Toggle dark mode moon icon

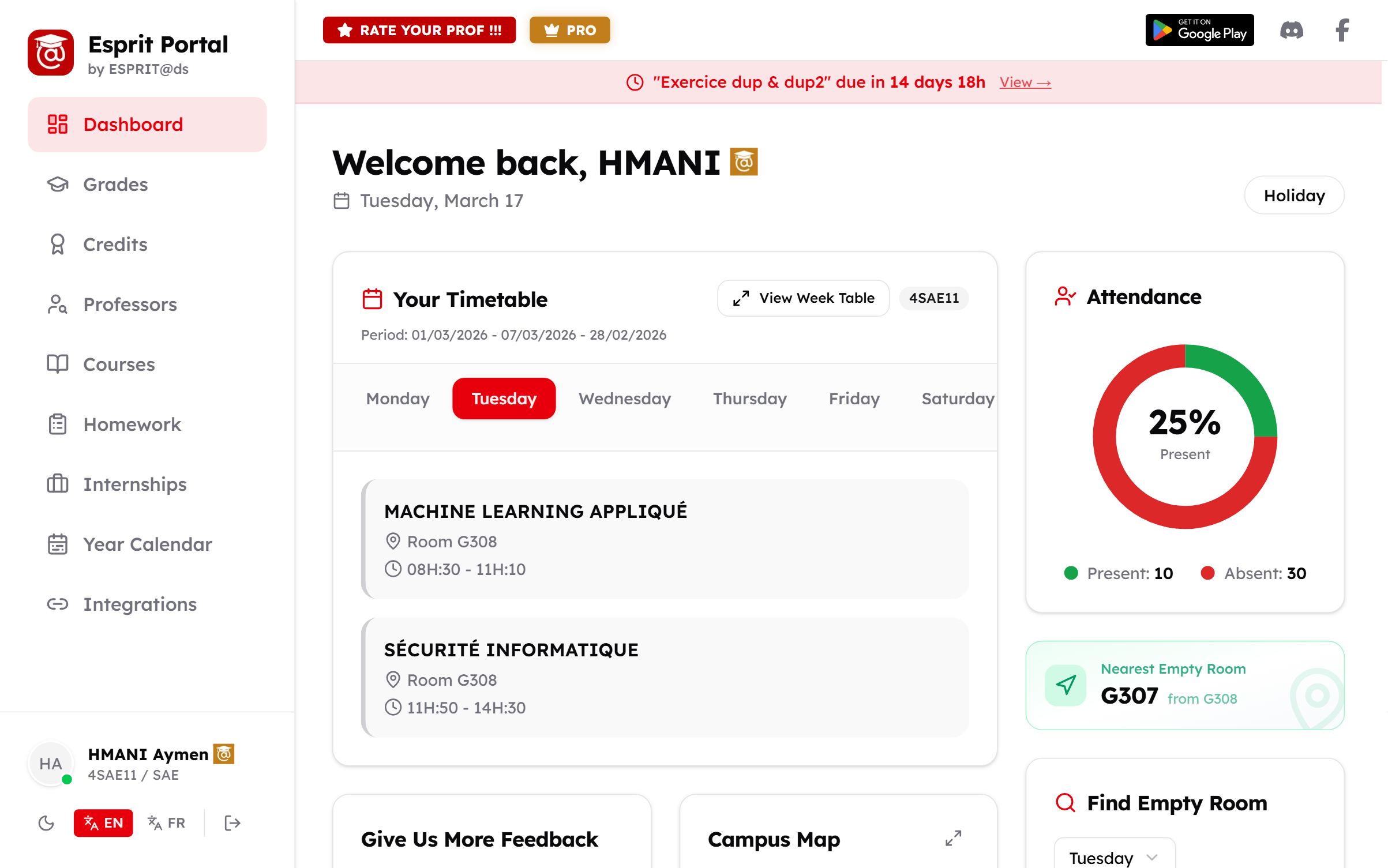coord(46,823)
